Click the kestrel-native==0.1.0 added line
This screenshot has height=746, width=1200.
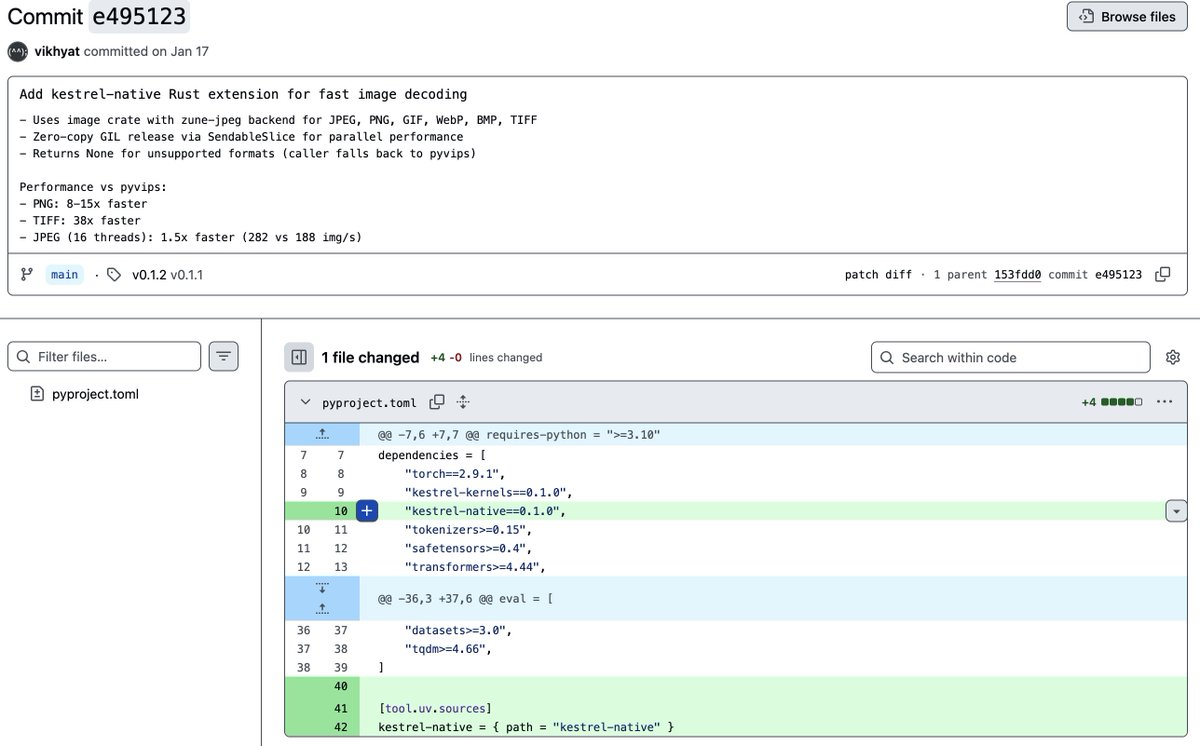pyautogui.click(x=485, y=510)
